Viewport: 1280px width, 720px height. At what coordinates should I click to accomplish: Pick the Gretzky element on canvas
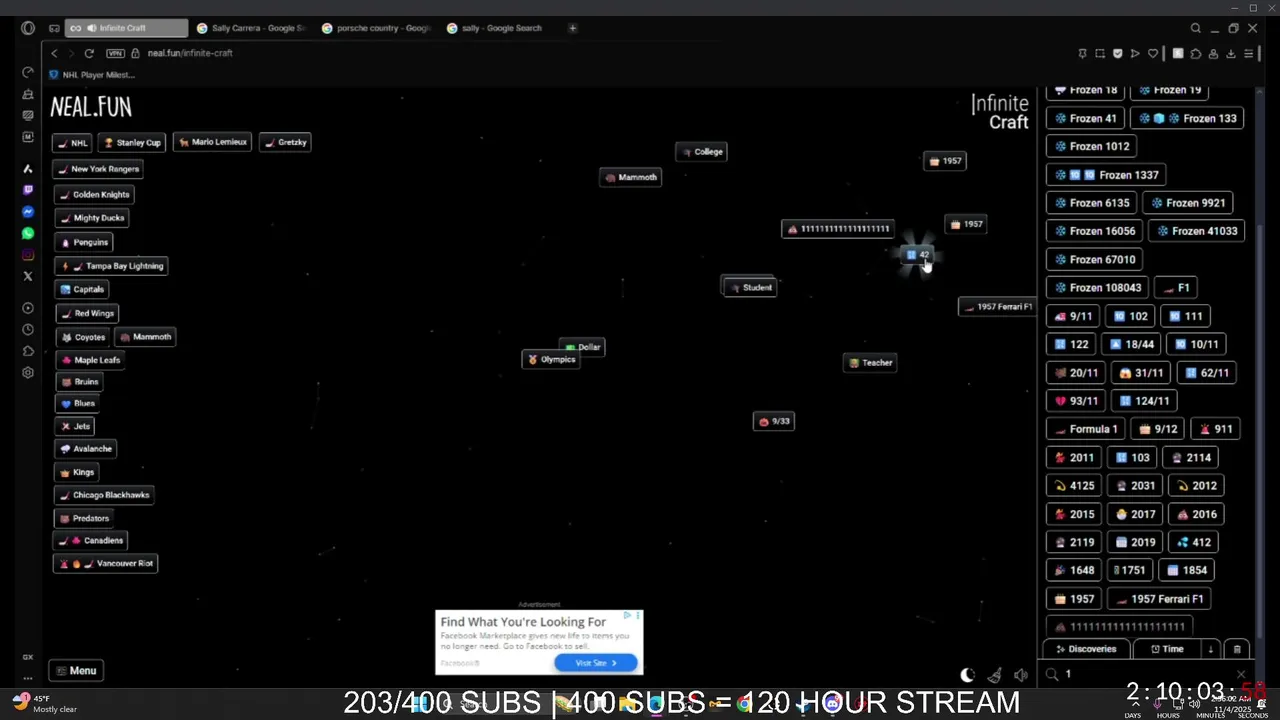(285, 142)
